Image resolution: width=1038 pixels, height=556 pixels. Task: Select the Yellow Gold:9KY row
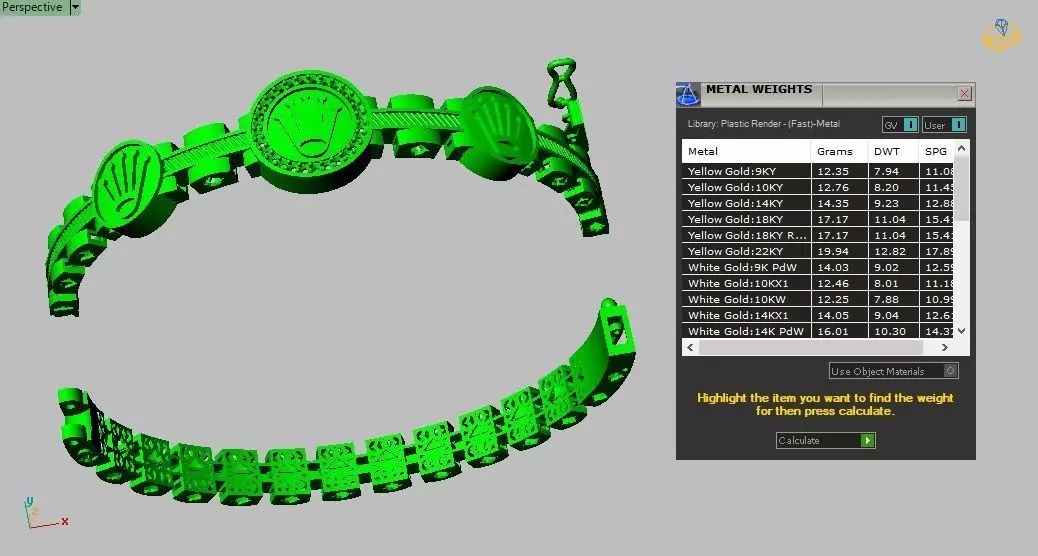(818, 171)
